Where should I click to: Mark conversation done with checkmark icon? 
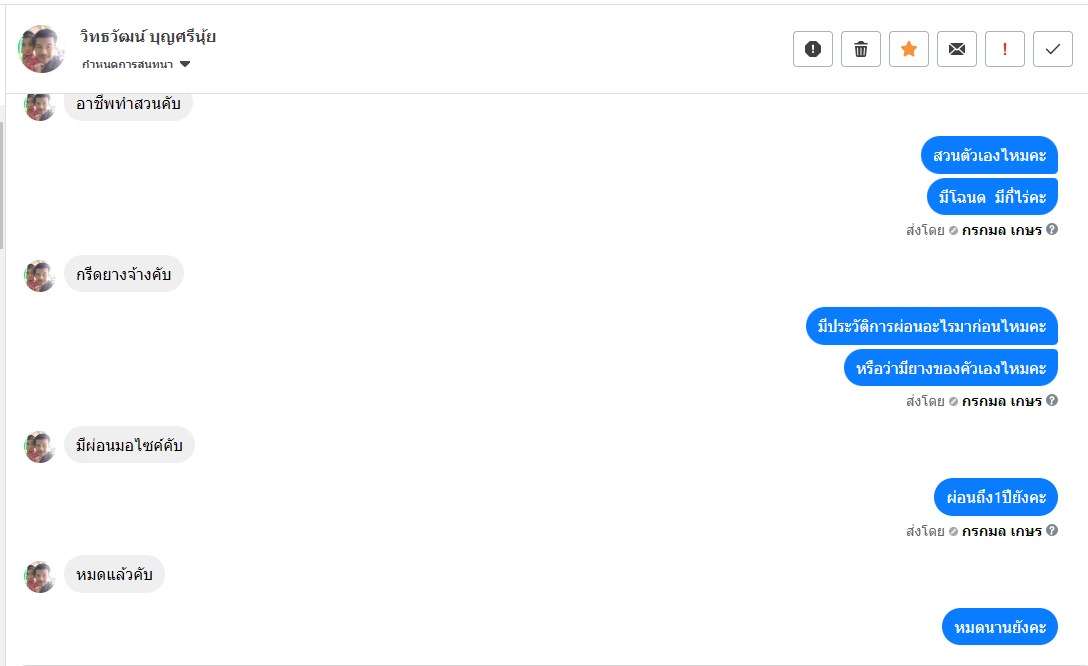click(1052, 49)
